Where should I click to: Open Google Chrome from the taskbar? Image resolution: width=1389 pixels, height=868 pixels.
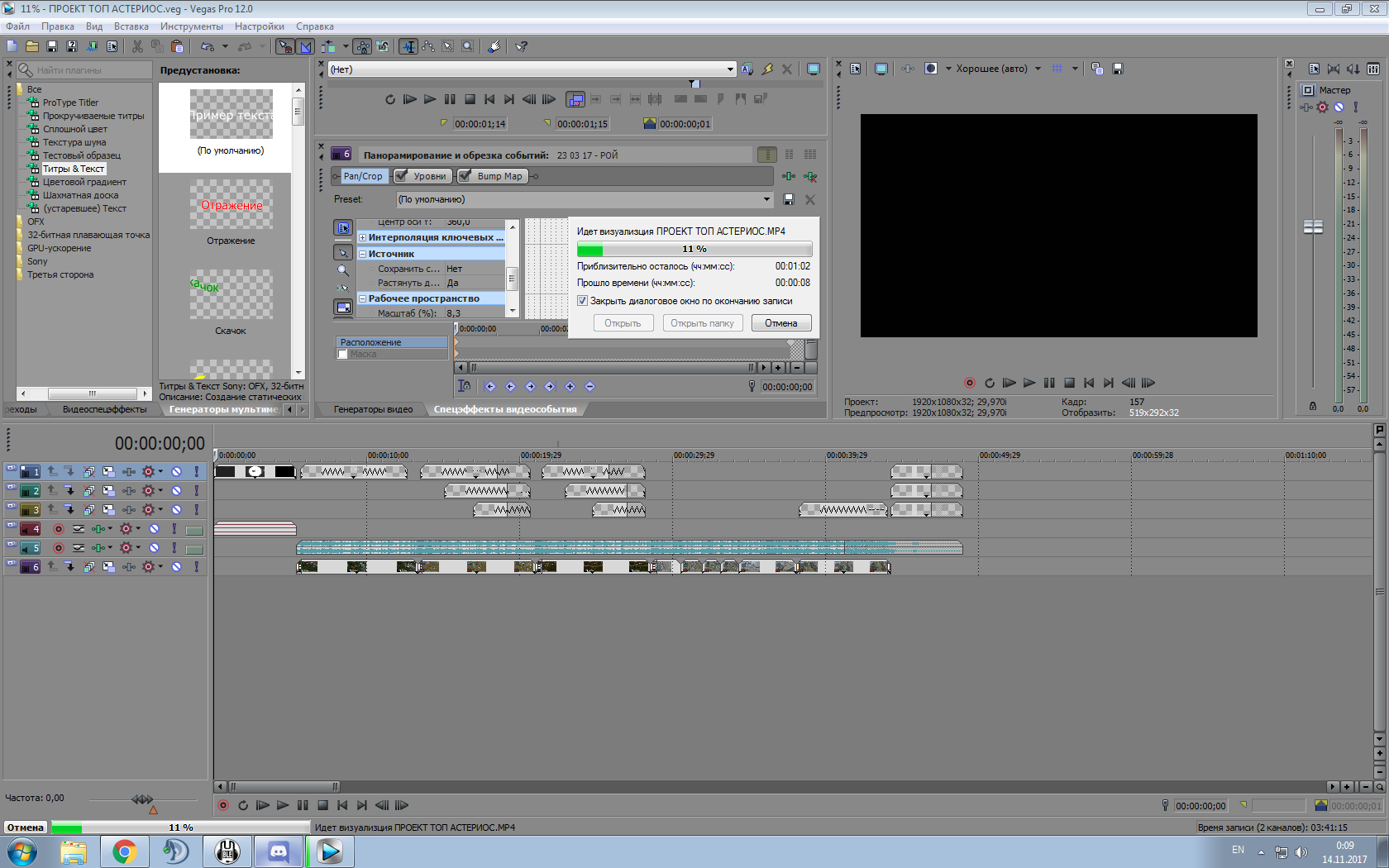pyautogui.click(x=125, y=851)
